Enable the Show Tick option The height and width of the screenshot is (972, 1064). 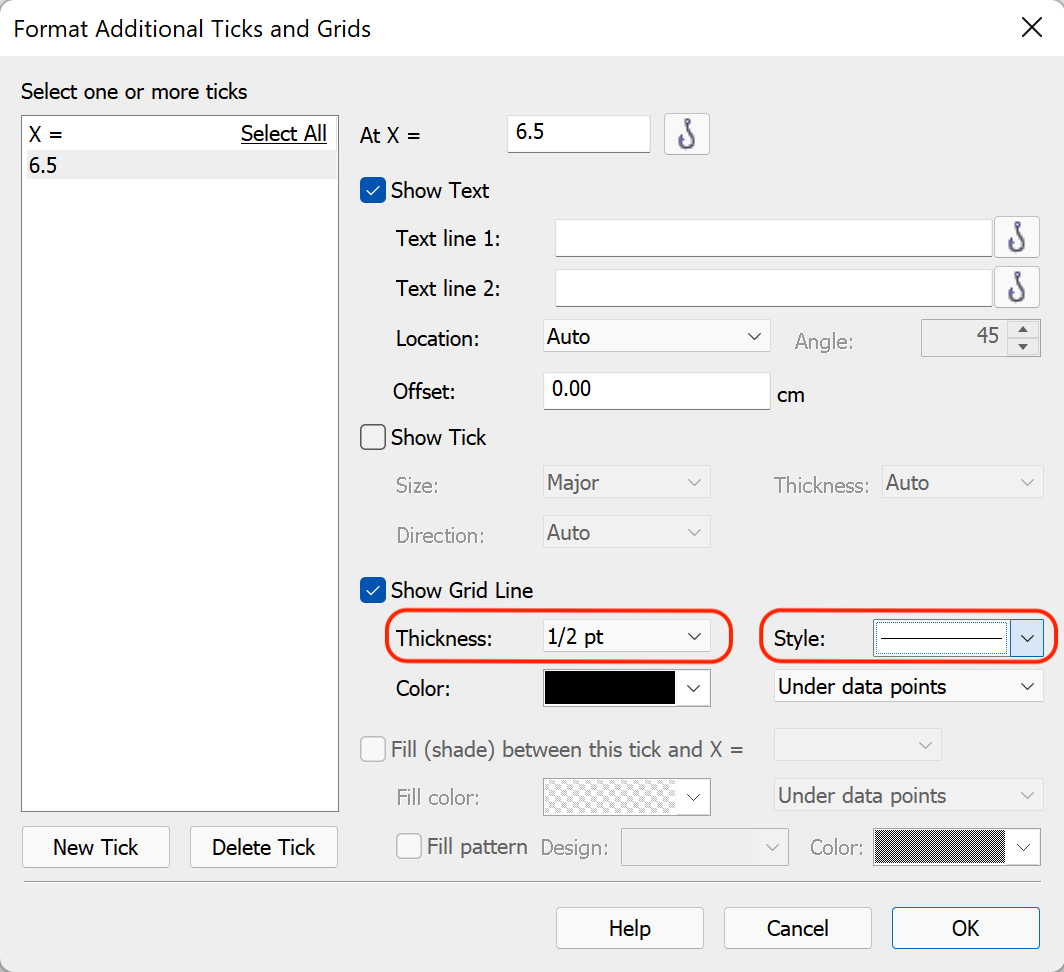point(372,437)
